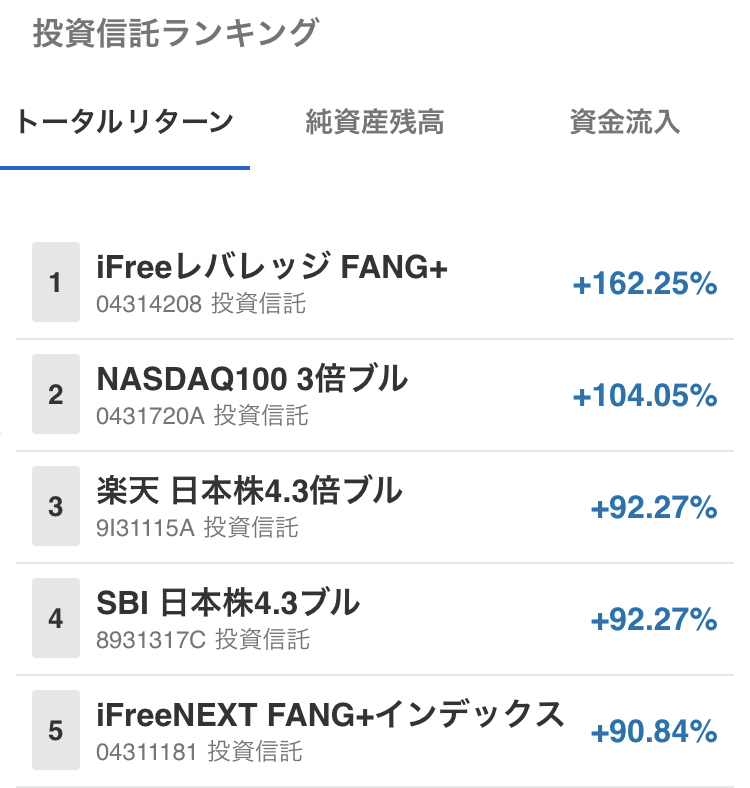The width and height of the screenshot is (750, 788).
Task: Click rank 2 badge
Action: click(56, 394)
